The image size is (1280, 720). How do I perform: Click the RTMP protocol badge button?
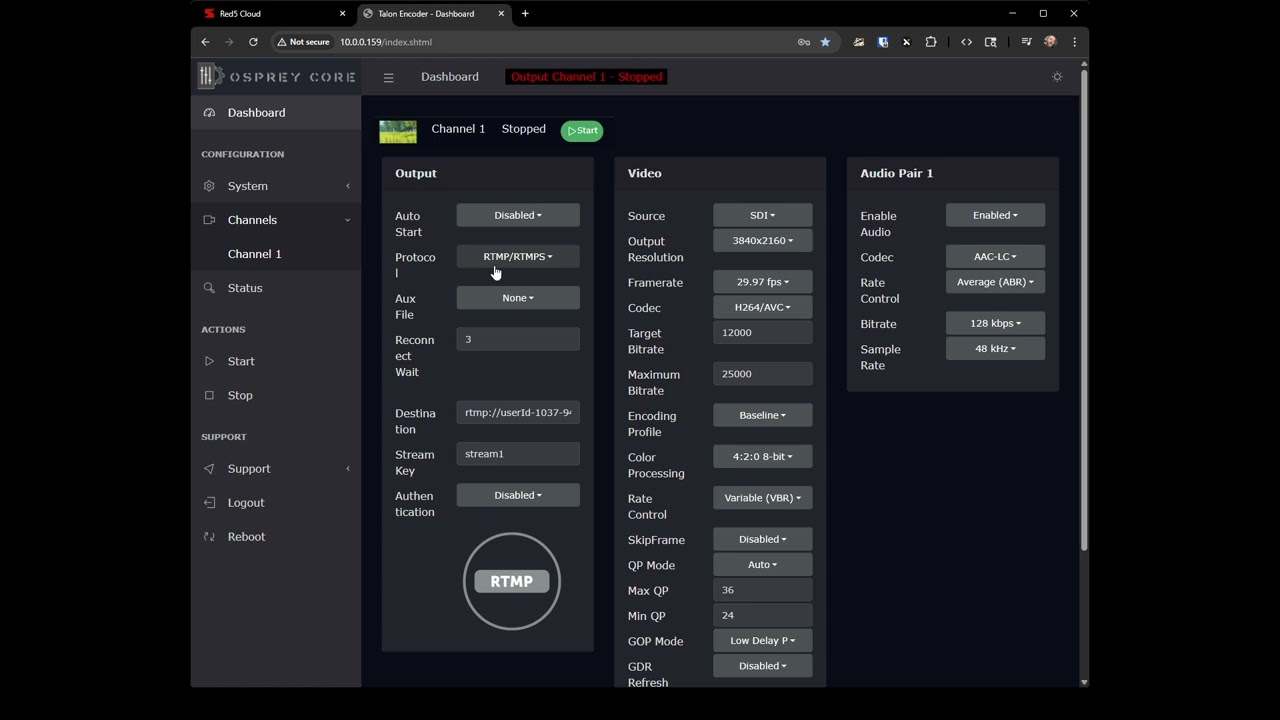coord(512,581)
